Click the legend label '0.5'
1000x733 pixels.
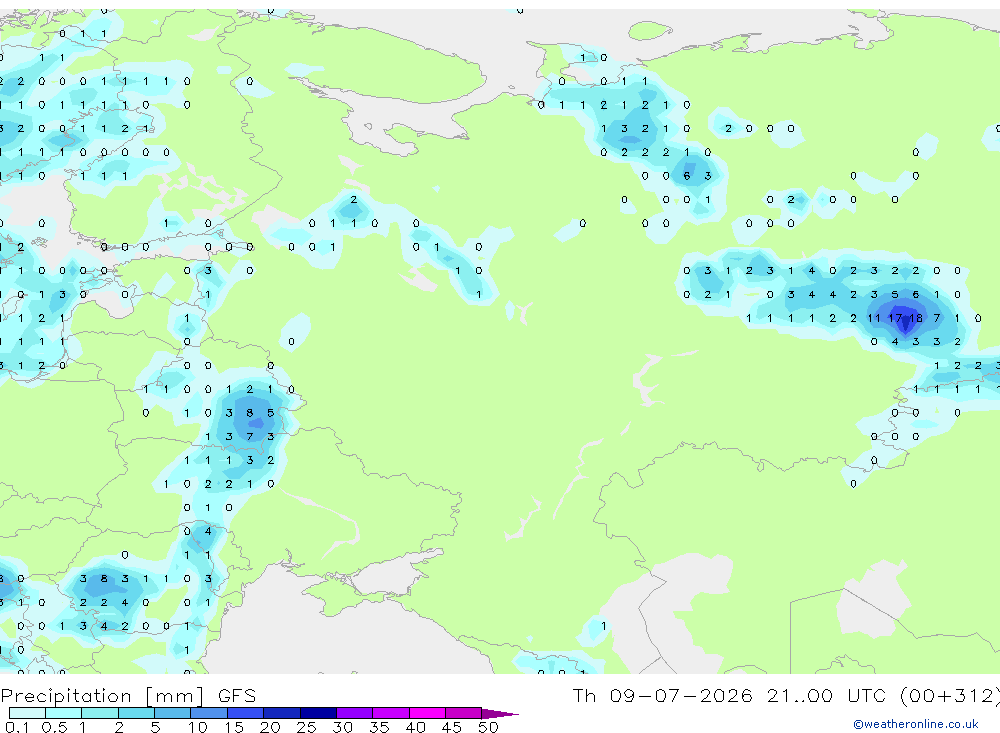[x=54, y=727]
